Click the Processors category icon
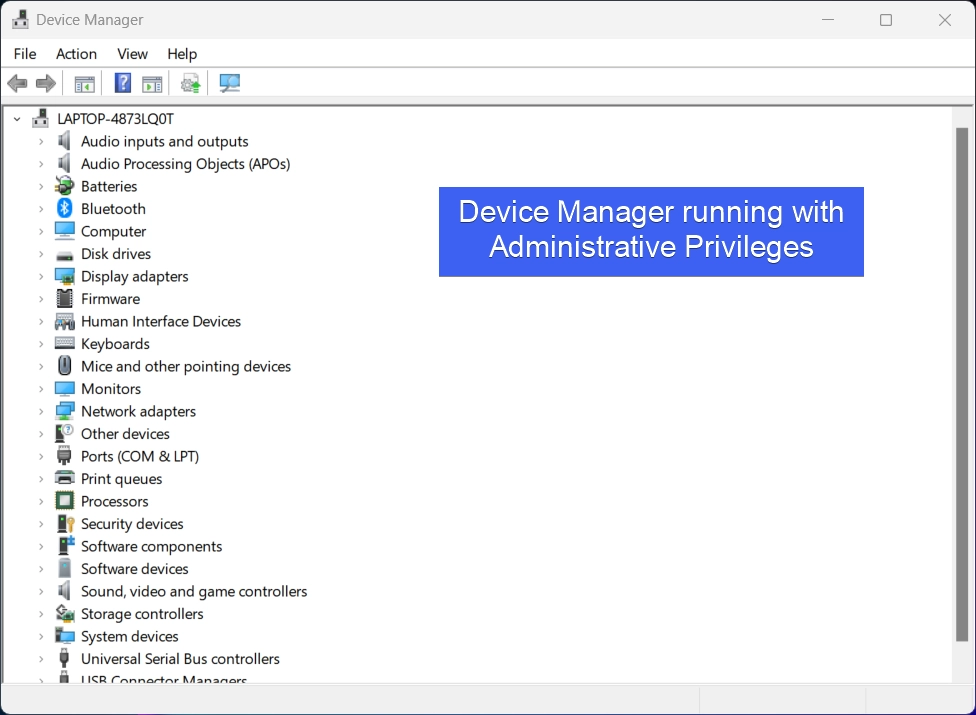This screenshot has height=715, width=976. 64,500
